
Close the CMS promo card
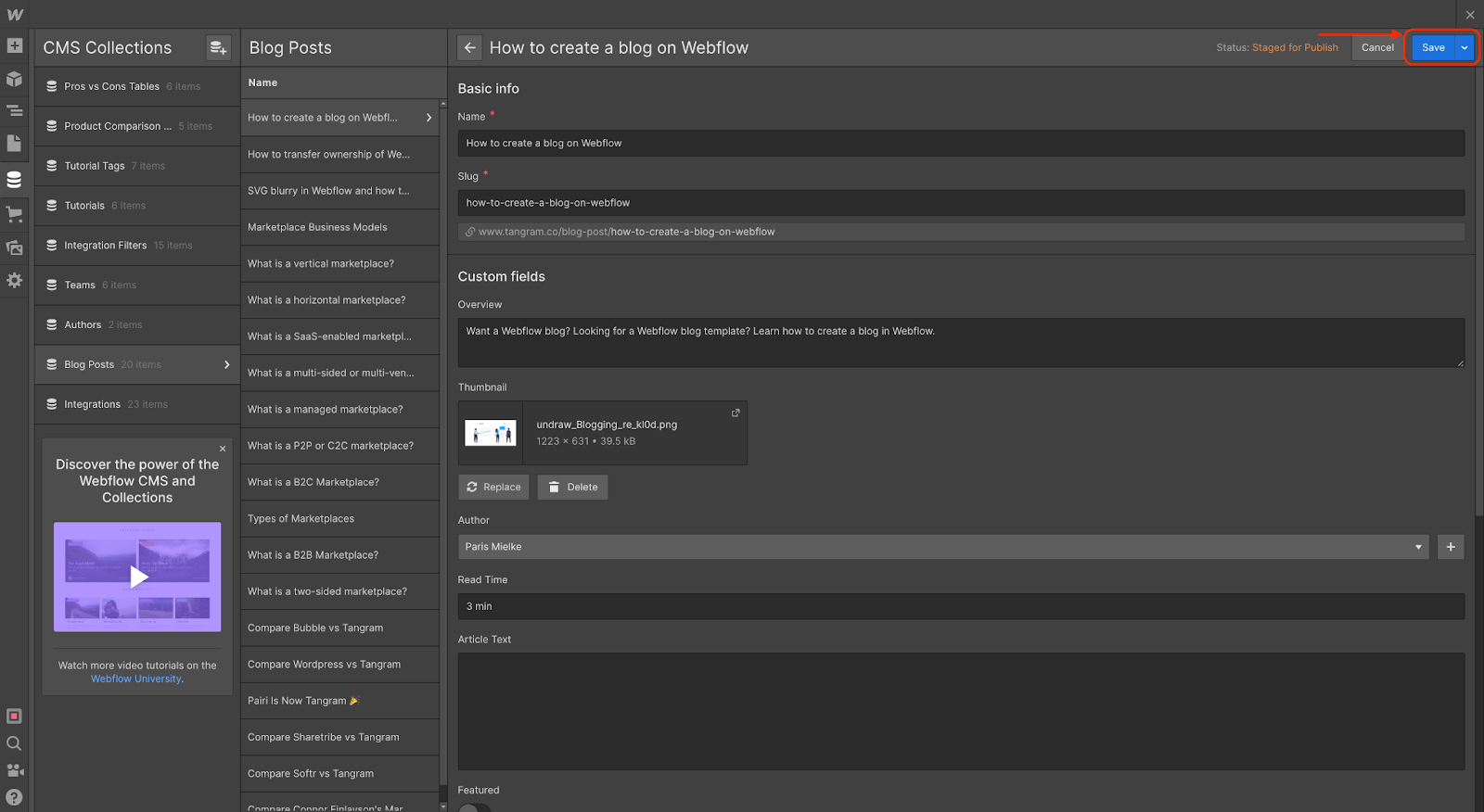click(223, 449)
